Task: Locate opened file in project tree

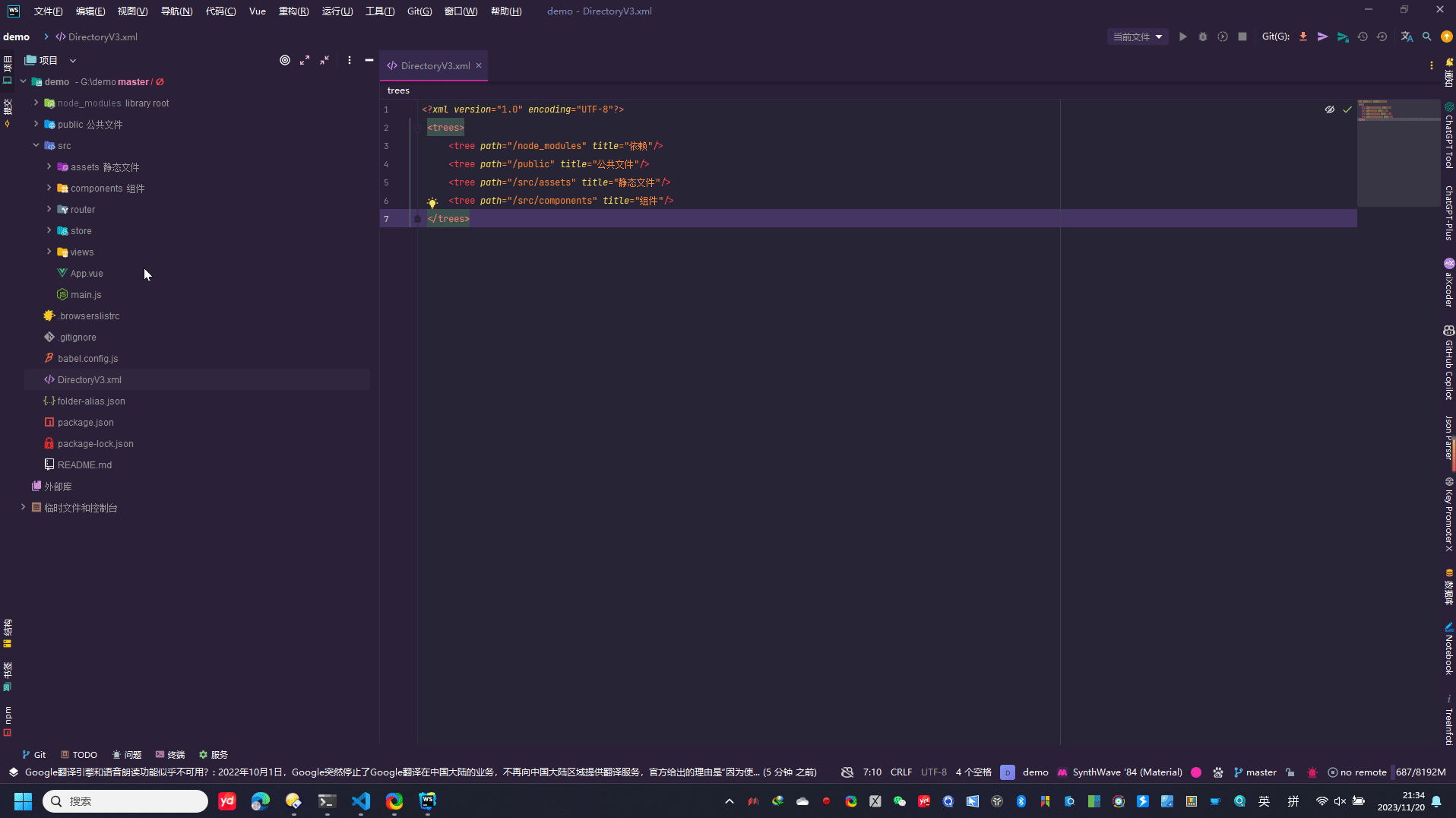Action: point(285,60)
